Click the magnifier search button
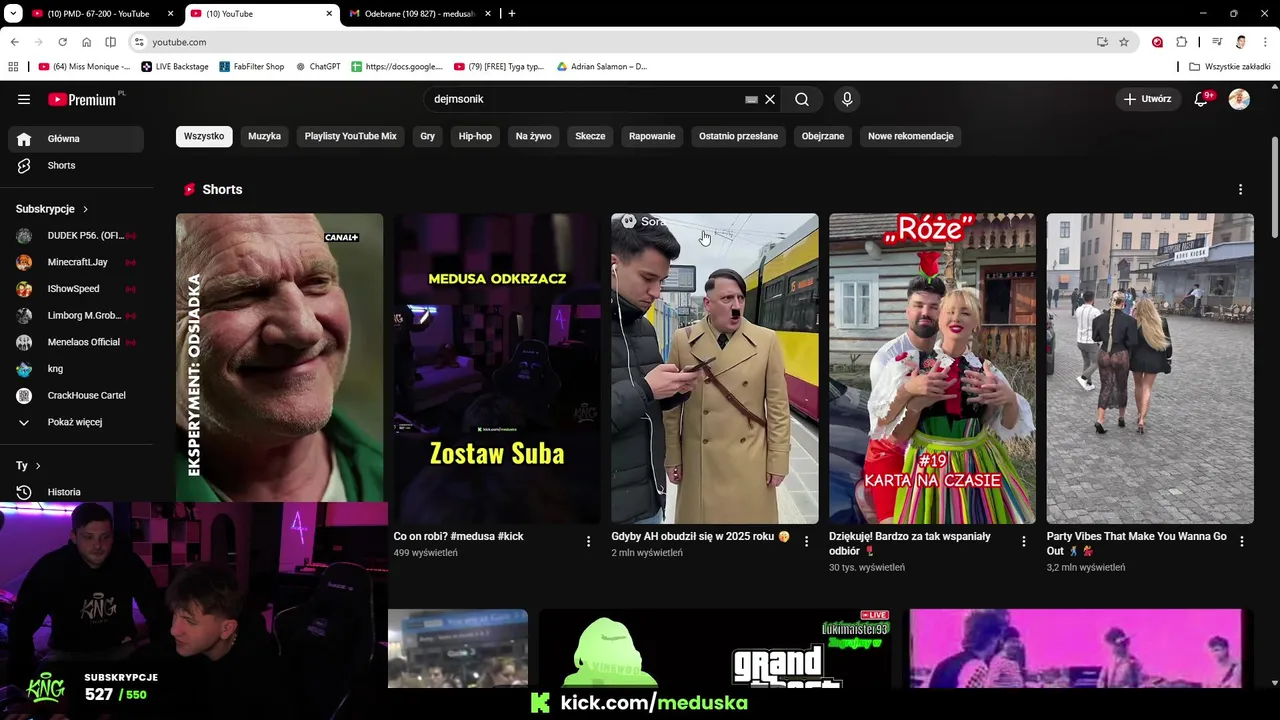 point(802,99)
